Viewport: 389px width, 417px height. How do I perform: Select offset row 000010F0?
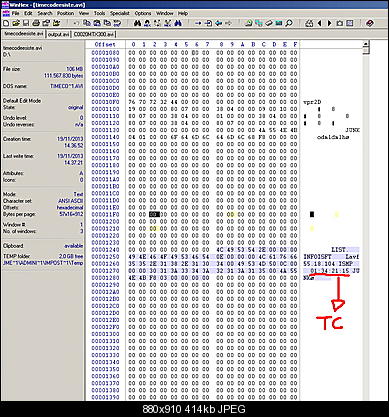coord(105,102)
